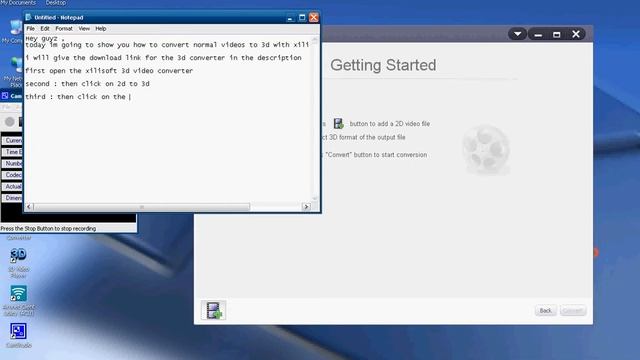Click the 'button to start conversion' instruction
Viewport: 640px width, 360px height.
[x=376, y=155]
